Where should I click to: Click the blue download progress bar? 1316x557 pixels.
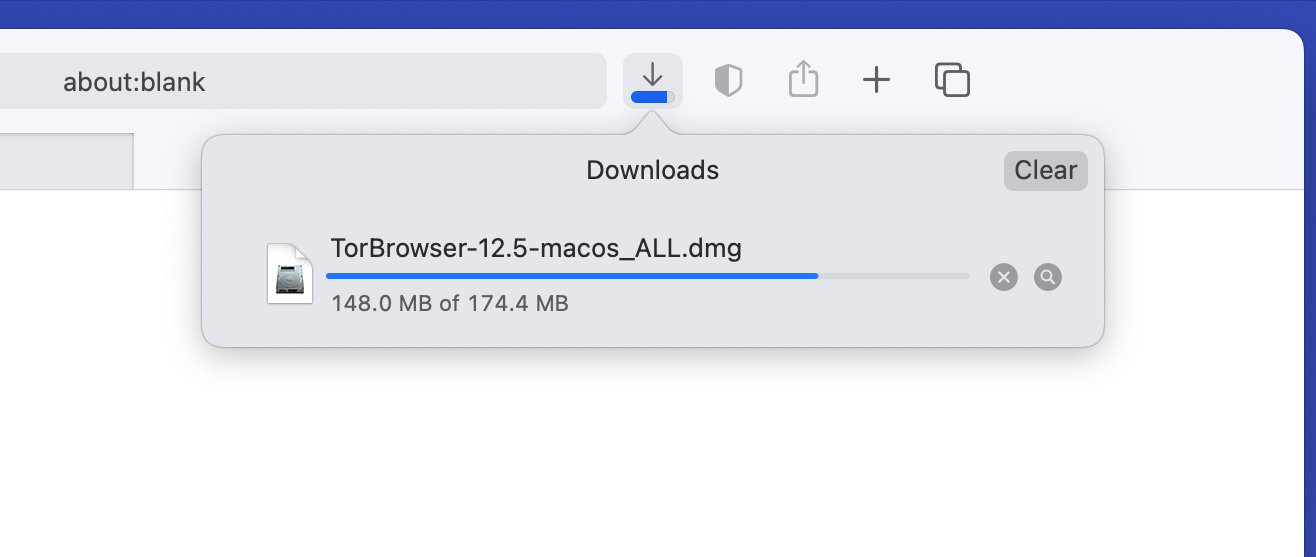tap(648, 275)
